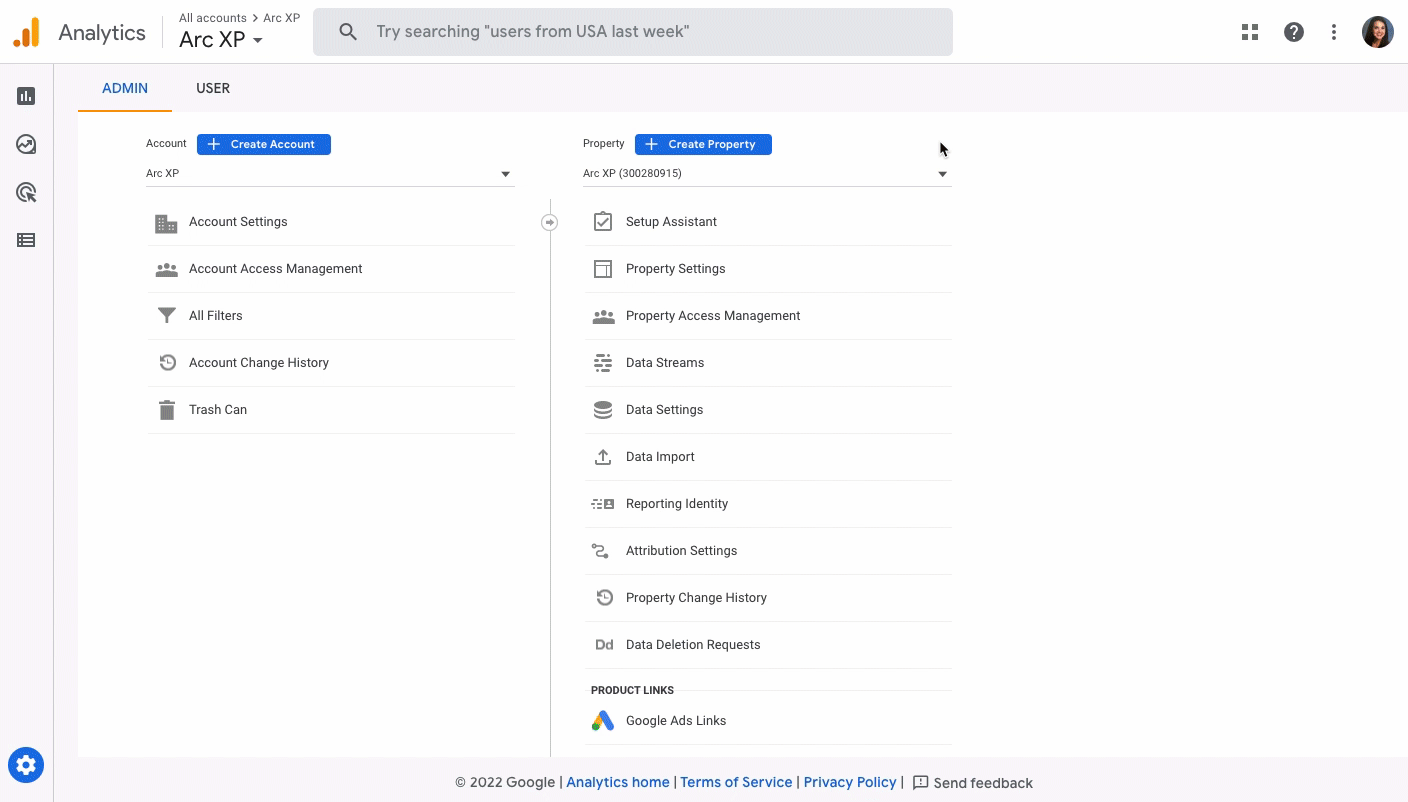The width and height of the screenshot is (1408, 802).
Task: Open Data Deletion Requests
Action: pos(693,645)
